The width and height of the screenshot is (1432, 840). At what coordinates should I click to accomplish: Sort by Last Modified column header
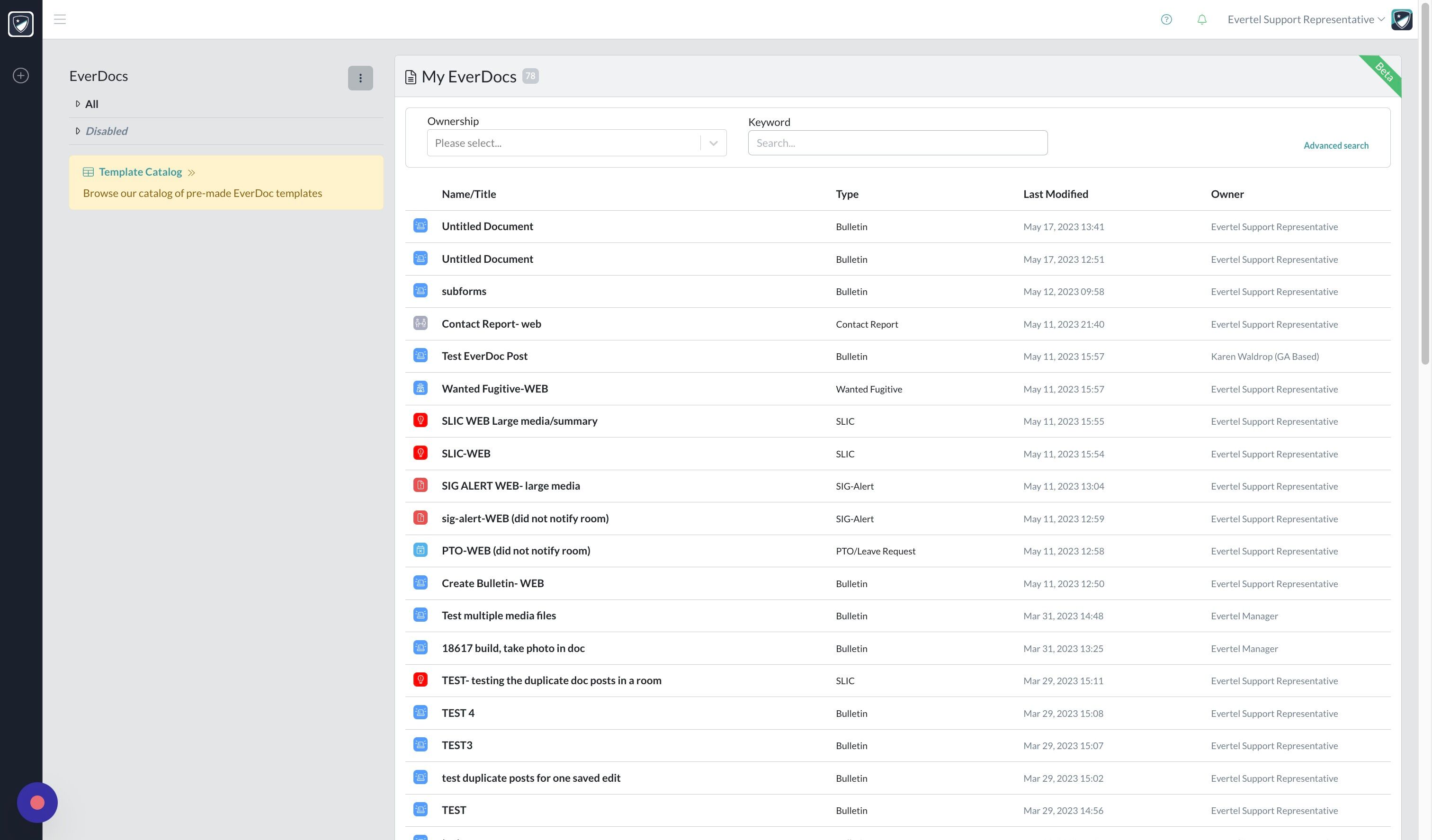(1055, 194)
